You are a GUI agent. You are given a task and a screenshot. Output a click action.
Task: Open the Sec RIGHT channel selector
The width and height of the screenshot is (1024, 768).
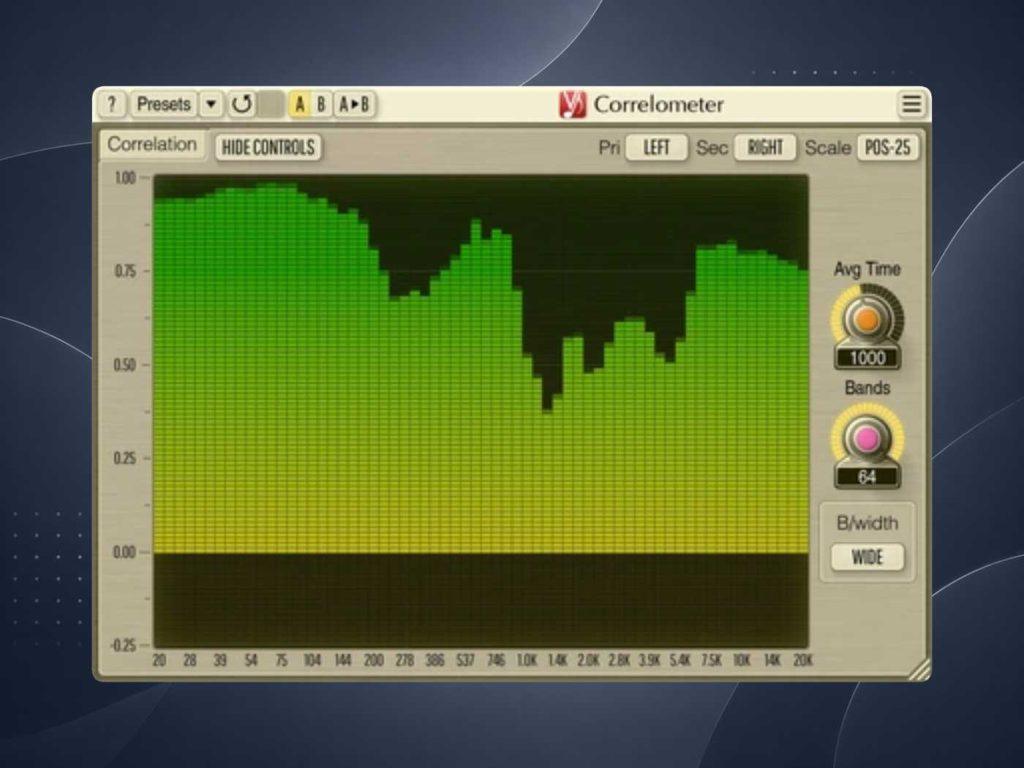coord(765,148)
